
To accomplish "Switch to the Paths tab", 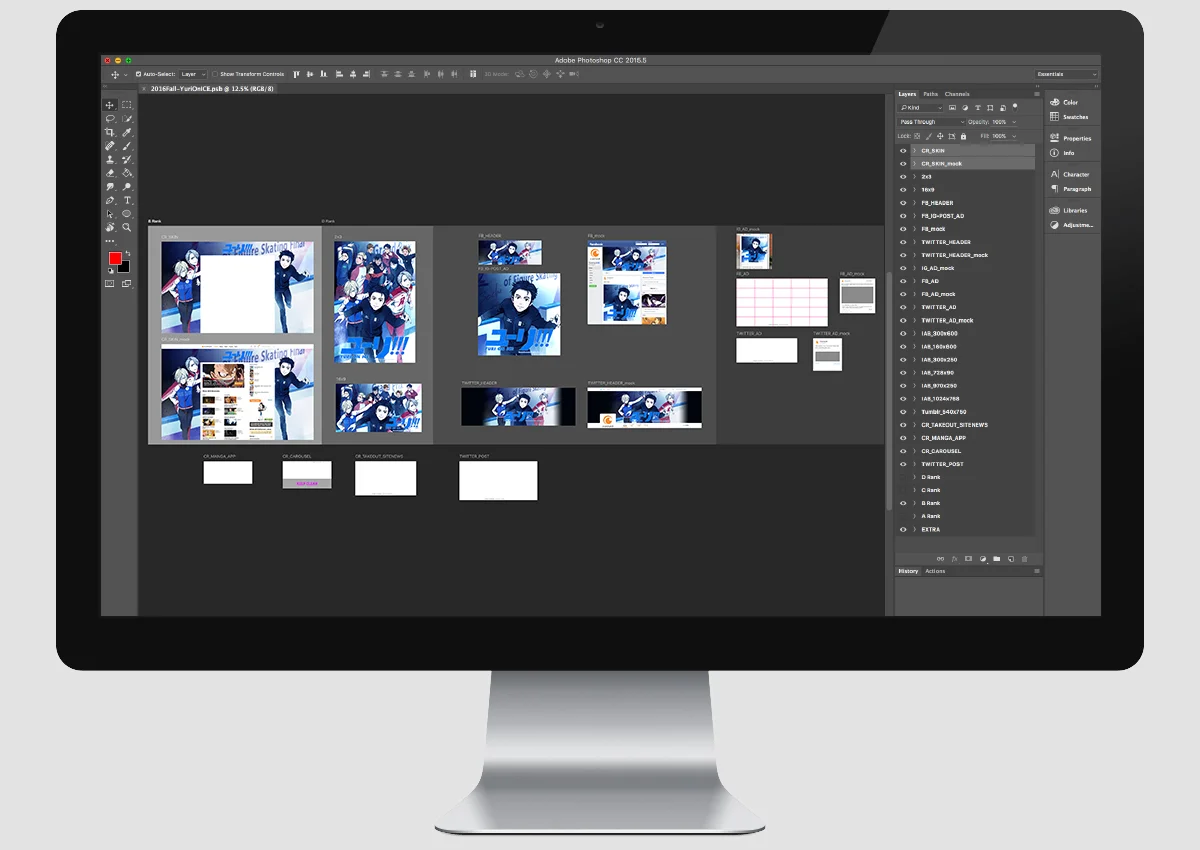I will [x=930, y=94].
